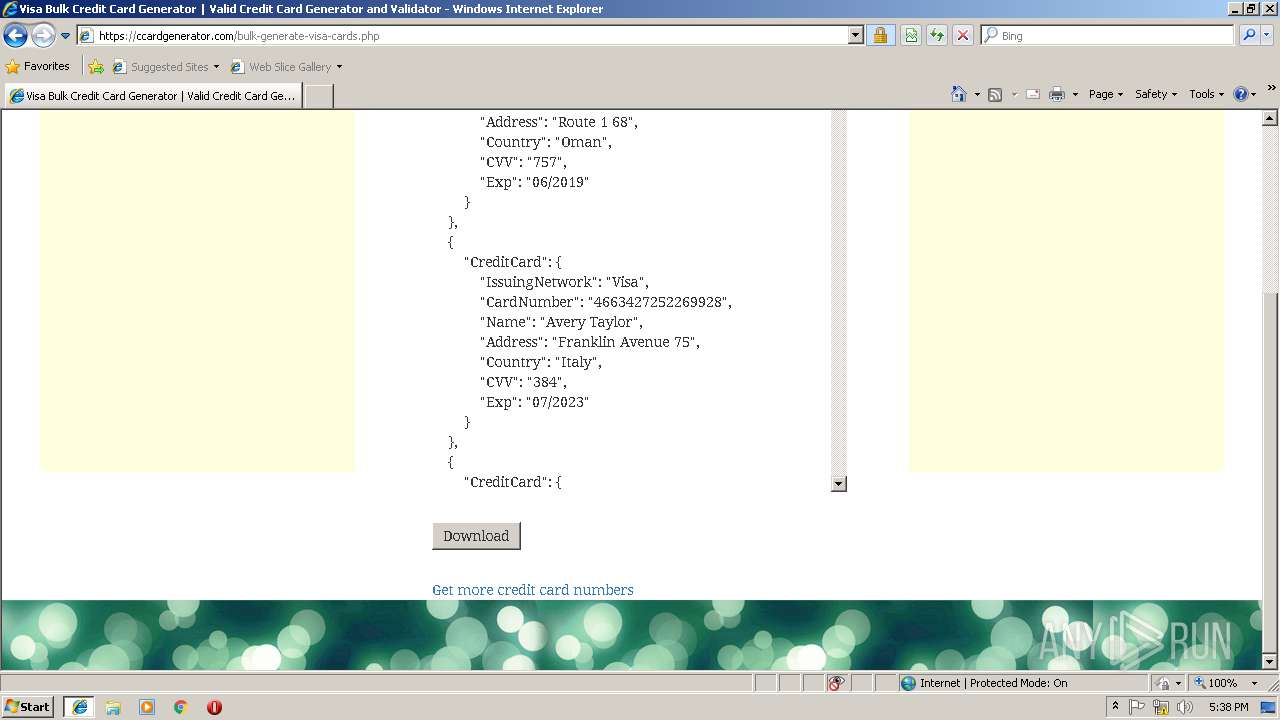
Task: Click the Compatibility View icon
Action: coord(911,36)
